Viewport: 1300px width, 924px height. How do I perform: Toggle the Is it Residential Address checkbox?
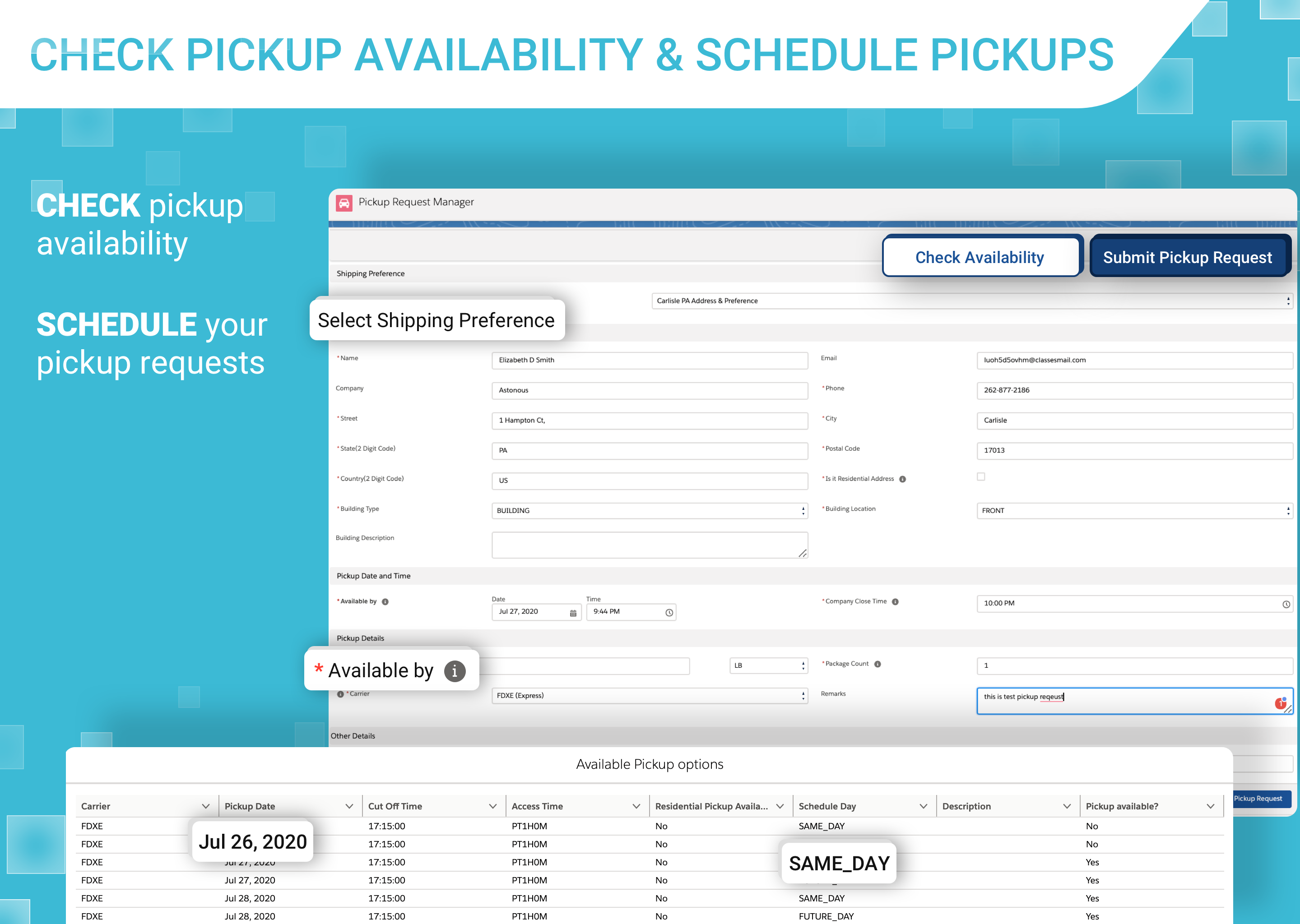[981, 477]
